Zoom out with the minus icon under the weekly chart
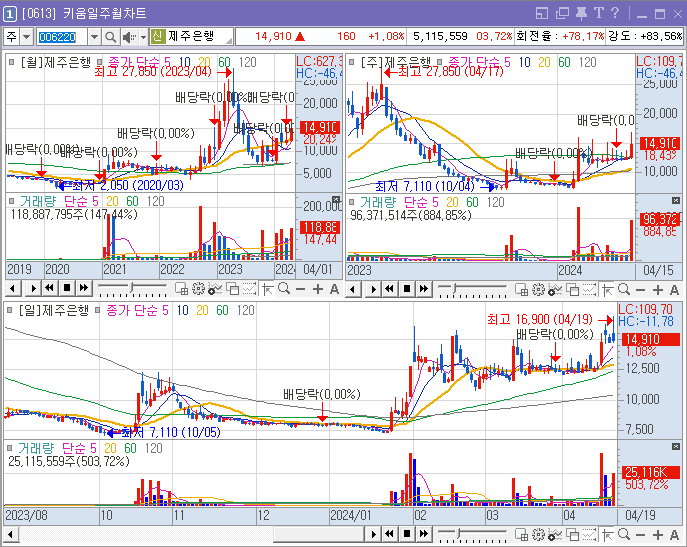 641,290
